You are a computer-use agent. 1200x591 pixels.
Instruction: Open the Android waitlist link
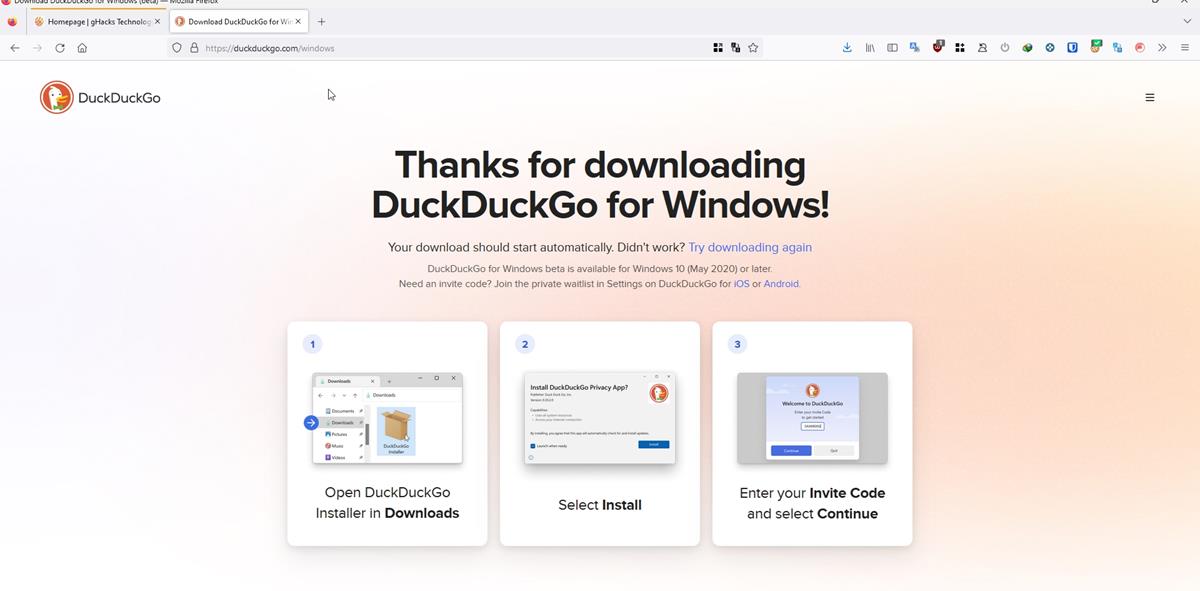click(781, 283)
